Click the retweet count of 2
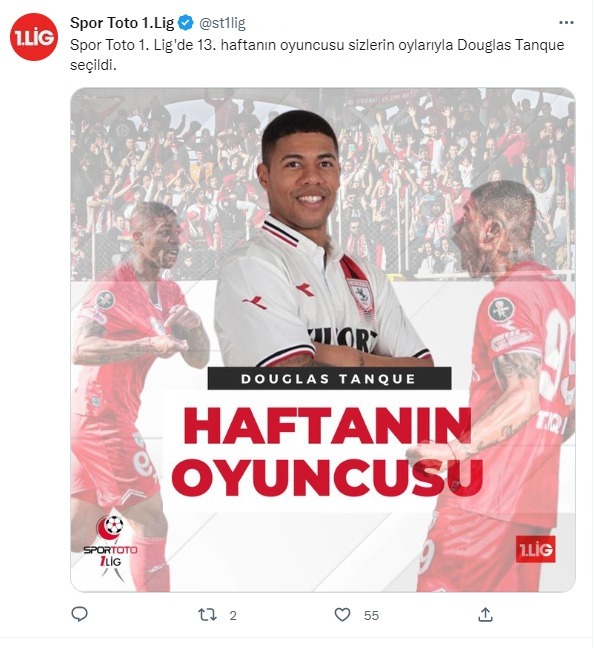 coord(233,616)
